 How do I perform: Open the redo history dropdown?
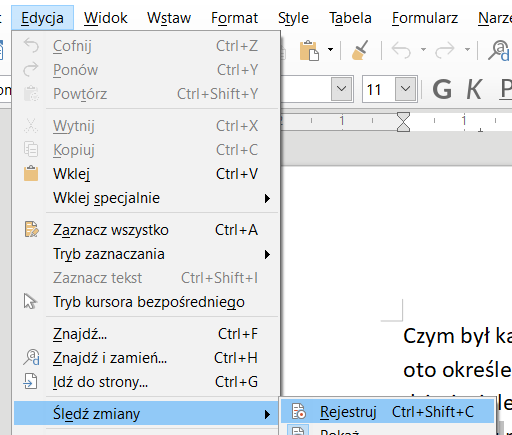467,50
